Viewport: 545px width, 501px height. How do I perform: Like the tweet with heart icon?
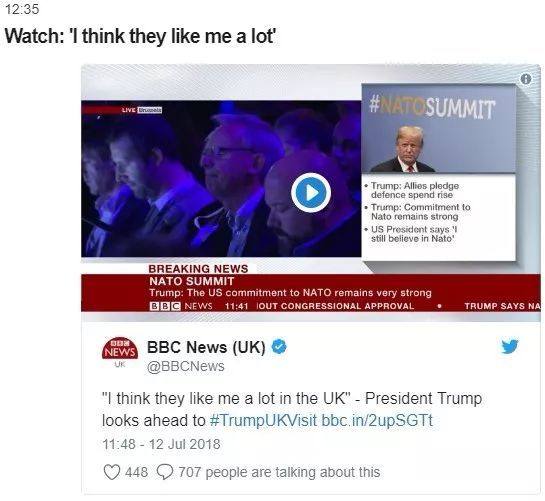point(112,472)
